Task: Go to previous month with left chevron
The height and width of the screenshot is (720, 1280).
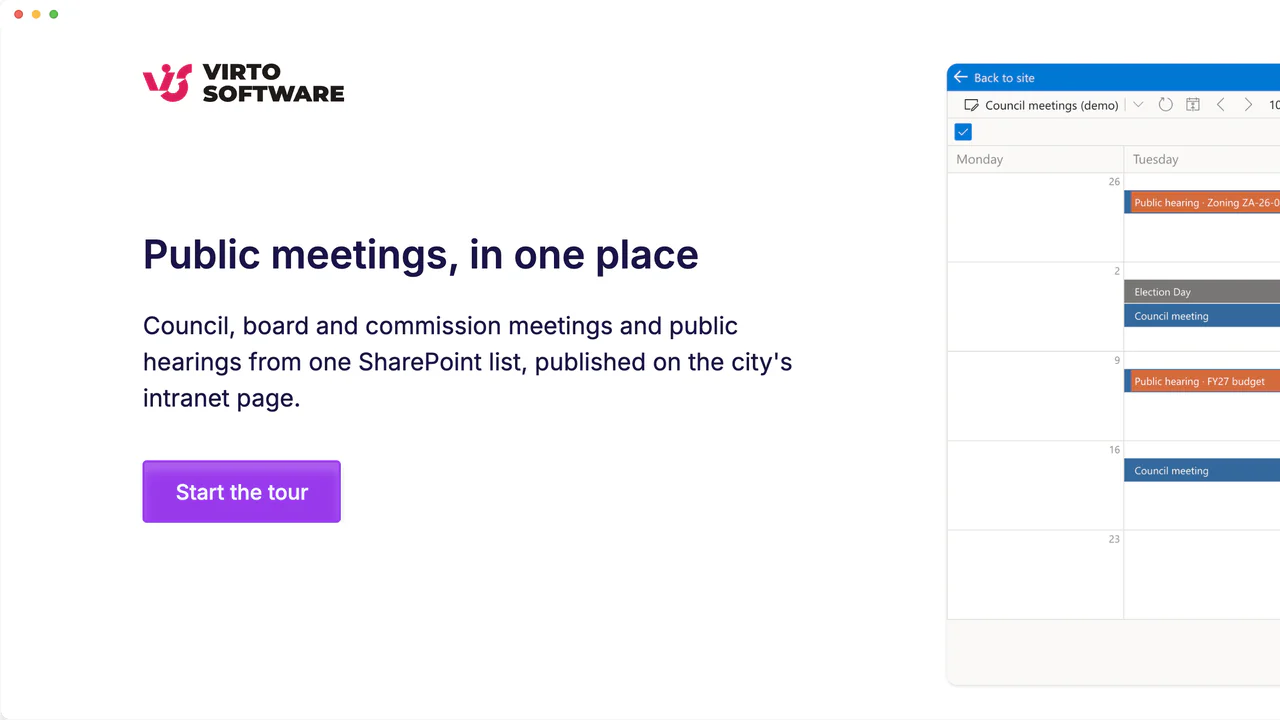Action: 1220,105
